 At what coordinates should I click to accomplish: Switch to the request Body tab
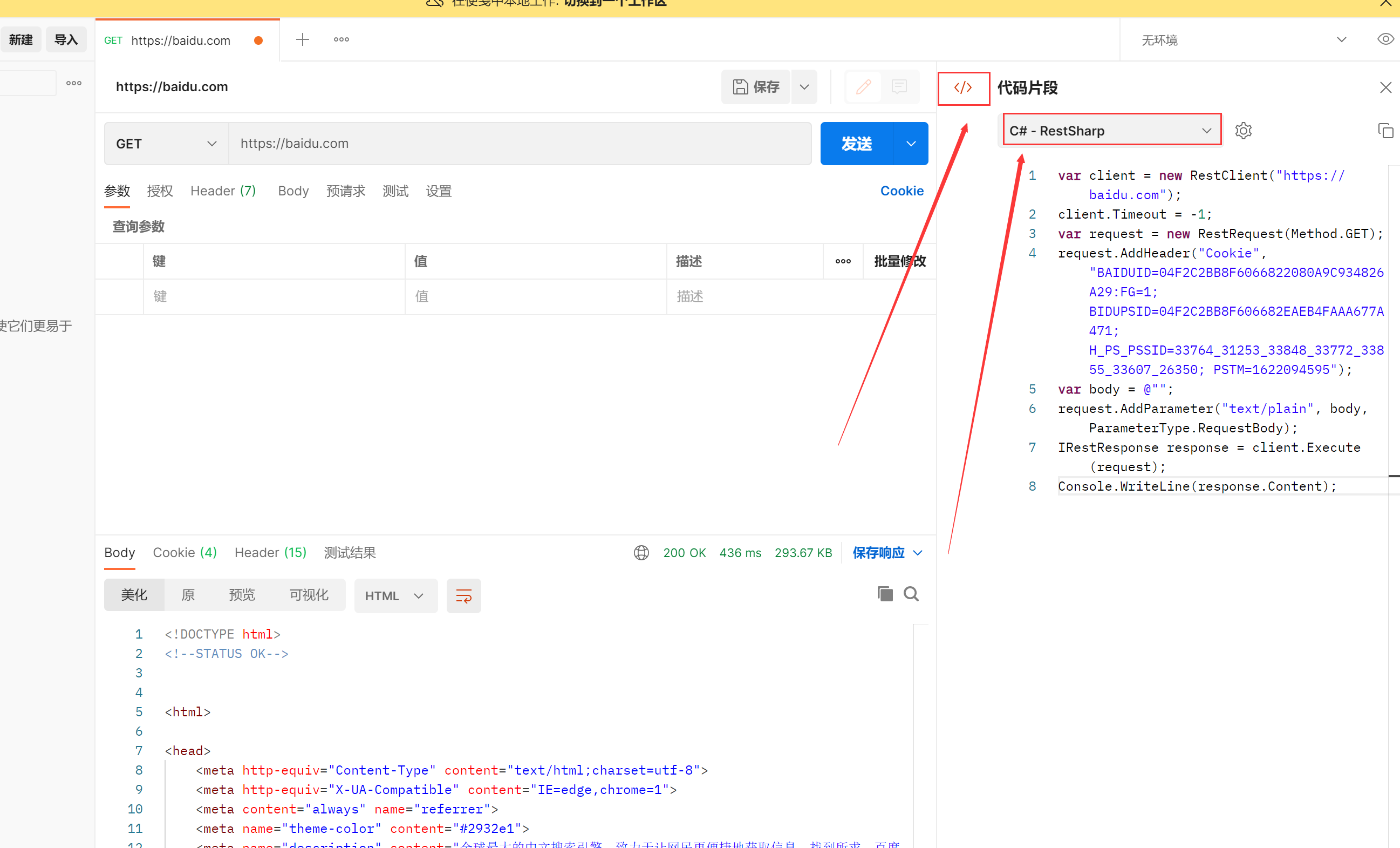click(293, 191)
